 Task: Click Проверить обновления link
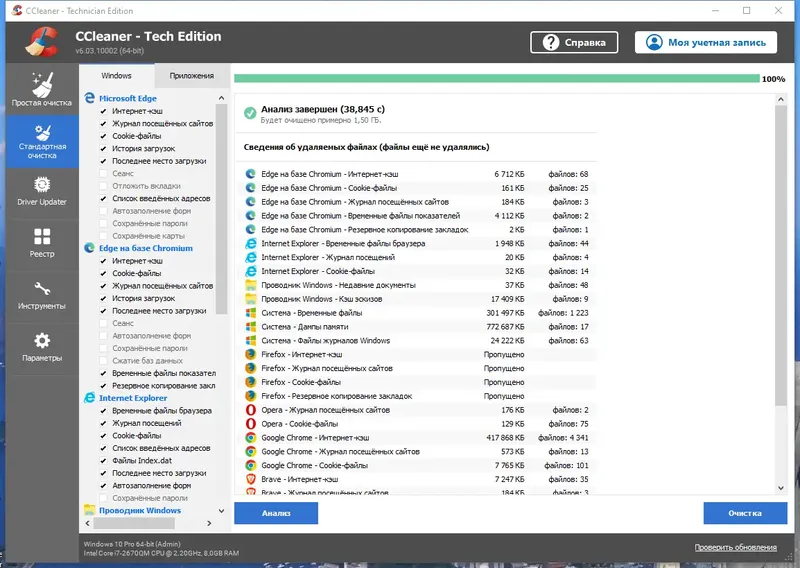(735, 547)
